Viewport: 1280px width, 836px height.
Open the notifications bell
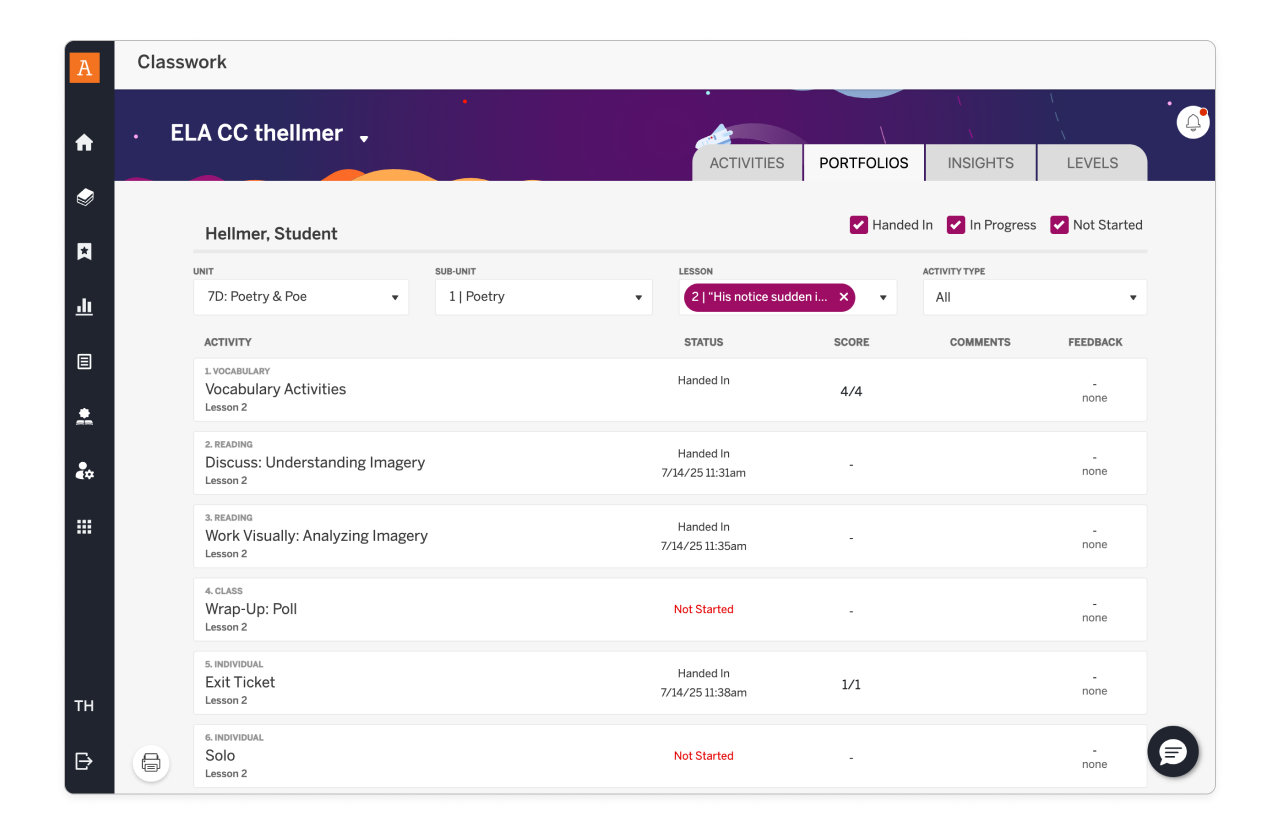pyautogui.click(x=1192, y=123)
